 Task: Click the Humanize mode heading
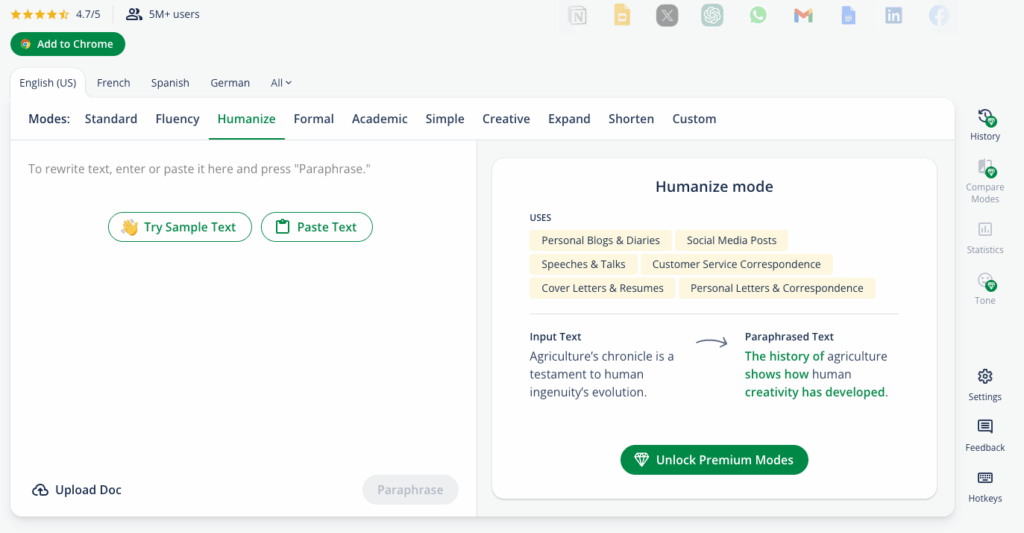click(714, 187)
